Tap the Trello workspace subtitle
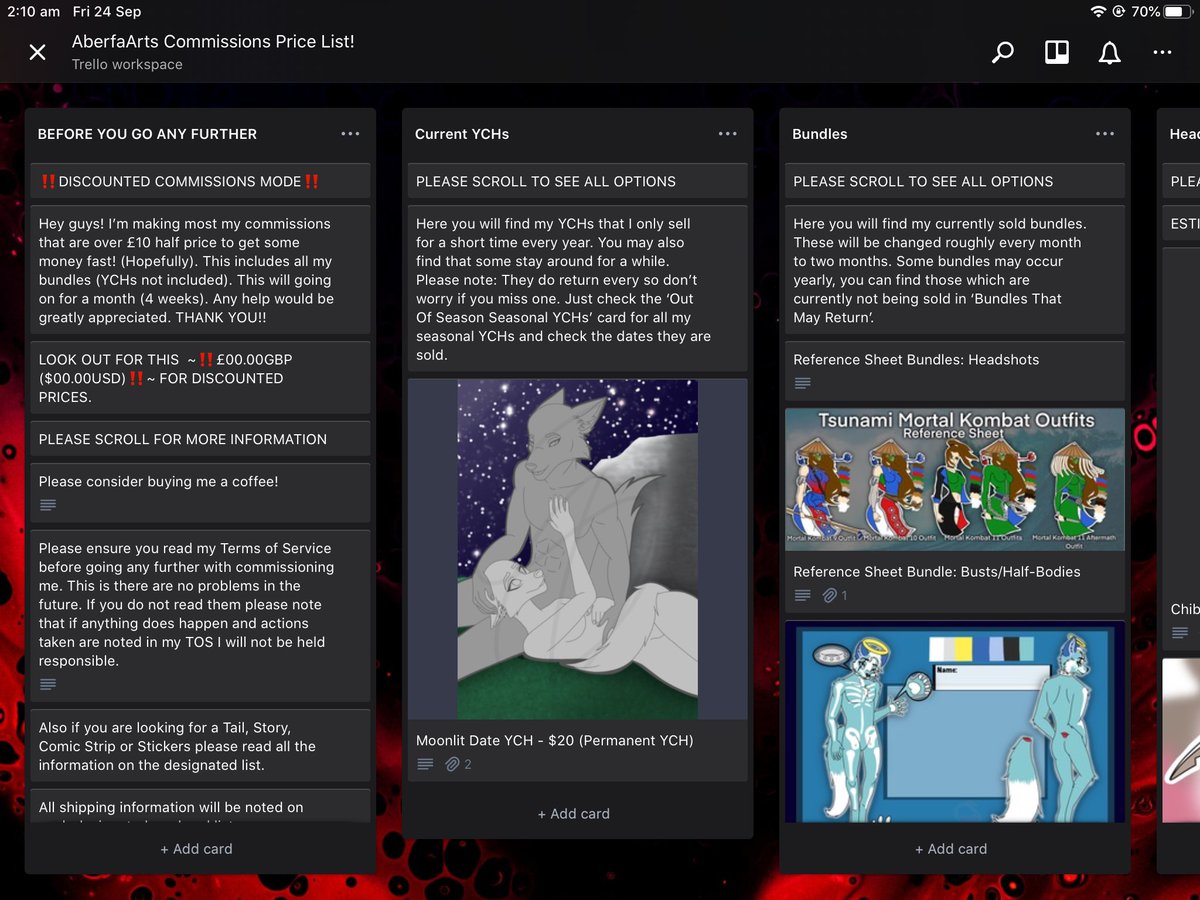 [127, 64]
